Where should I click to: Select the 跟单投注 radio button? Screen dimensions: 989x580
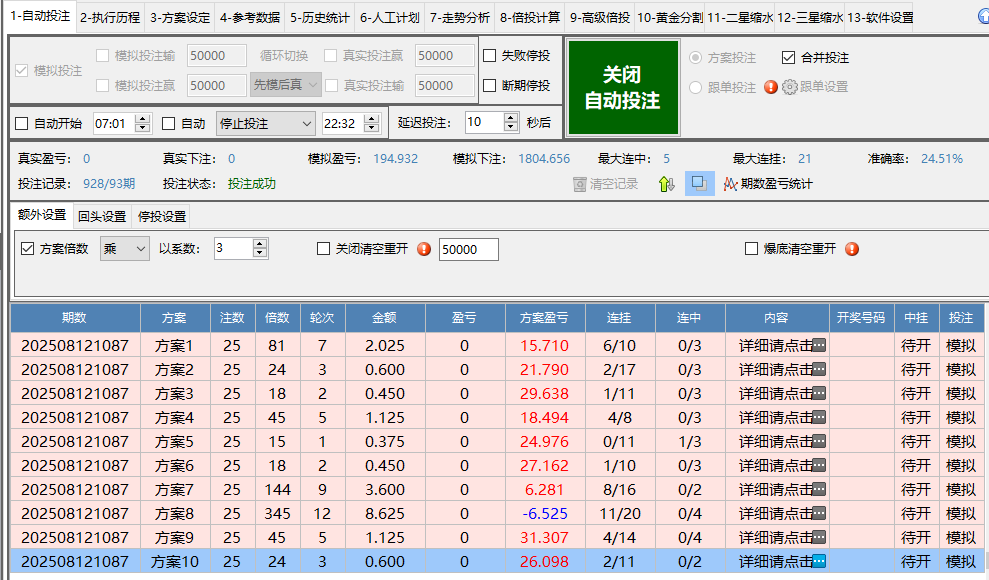[696, 87]
